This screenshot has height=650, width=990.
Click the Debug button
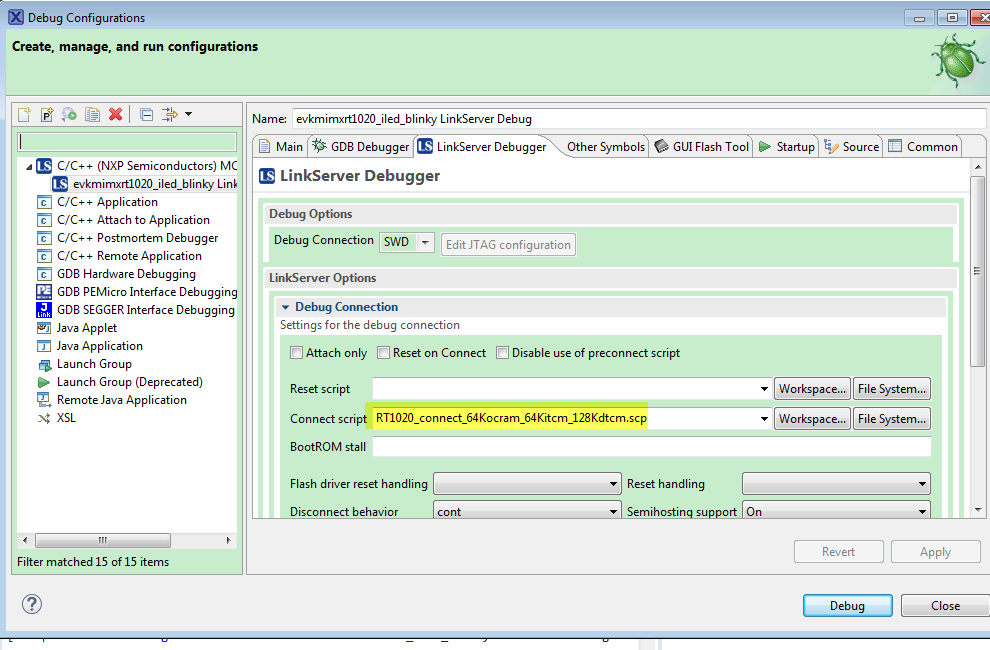[847, 605]
